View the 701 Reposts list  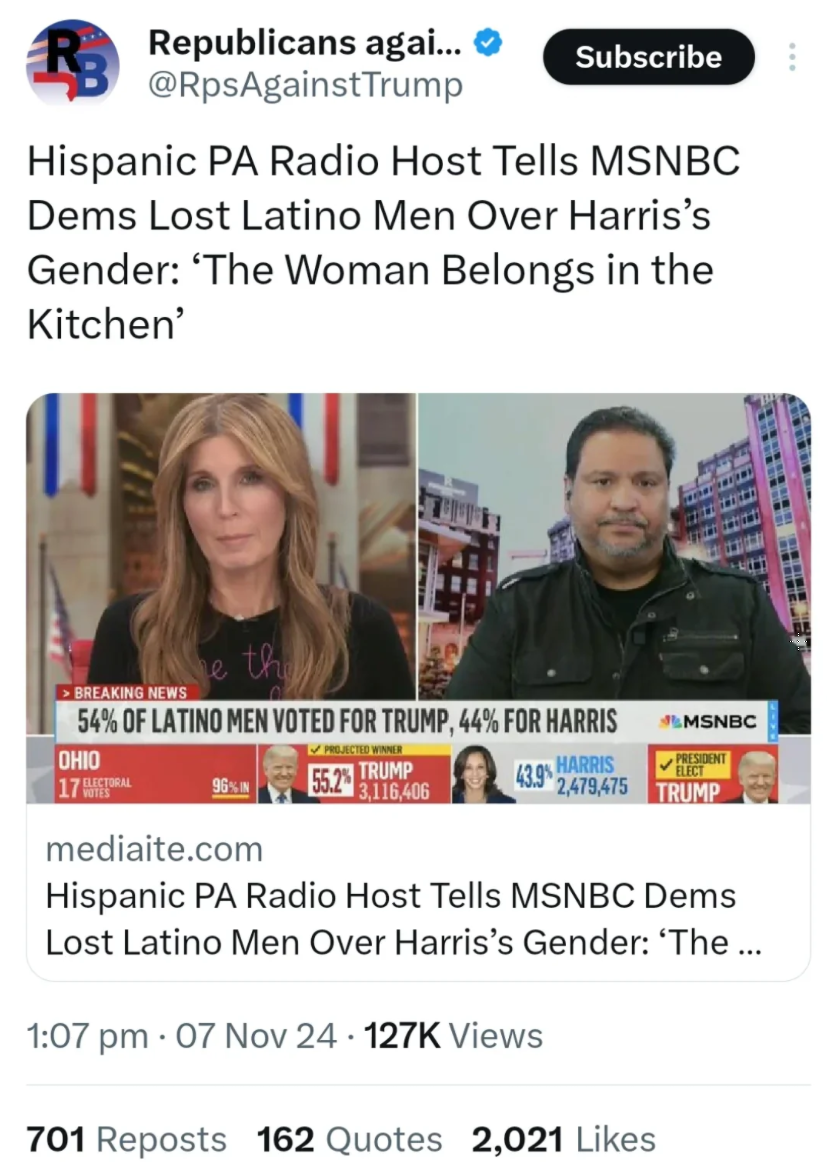tap(127, 1138)
